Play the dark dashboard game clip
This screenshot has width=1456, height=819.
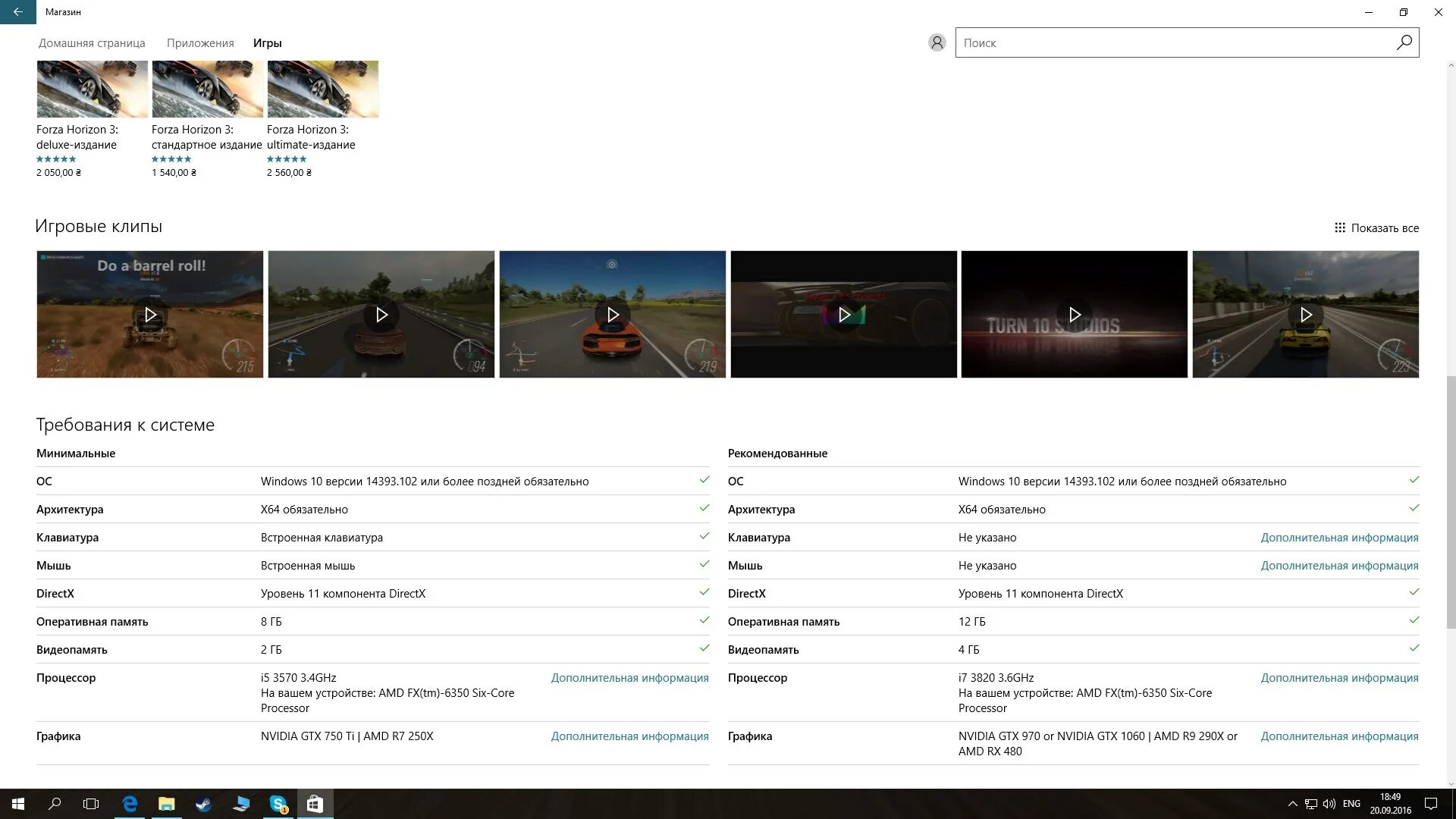pos(844,315)
